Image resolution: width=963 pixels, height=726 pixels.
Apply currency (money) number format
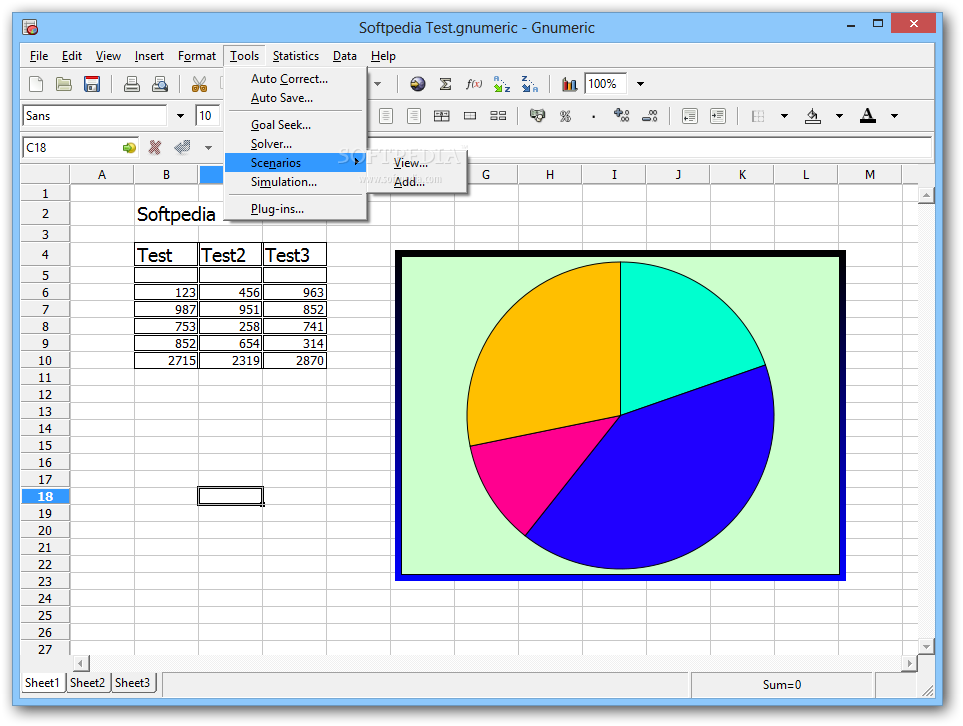[537, 115]
